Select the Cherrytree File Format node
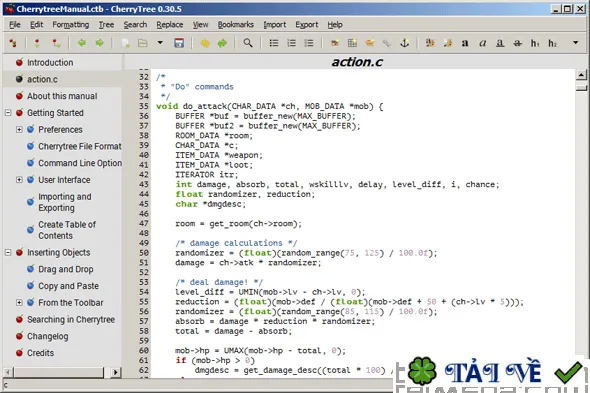Screen dimensions: 590x393 pos(80,146)
